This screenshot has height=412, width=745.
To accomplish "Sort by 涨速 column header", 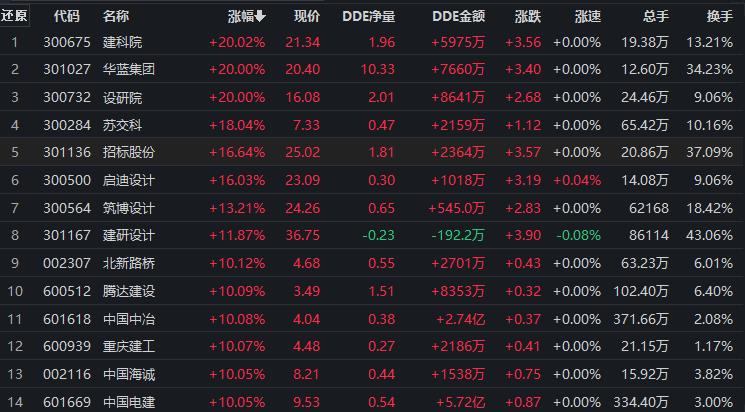I will (x=588, y=16).
